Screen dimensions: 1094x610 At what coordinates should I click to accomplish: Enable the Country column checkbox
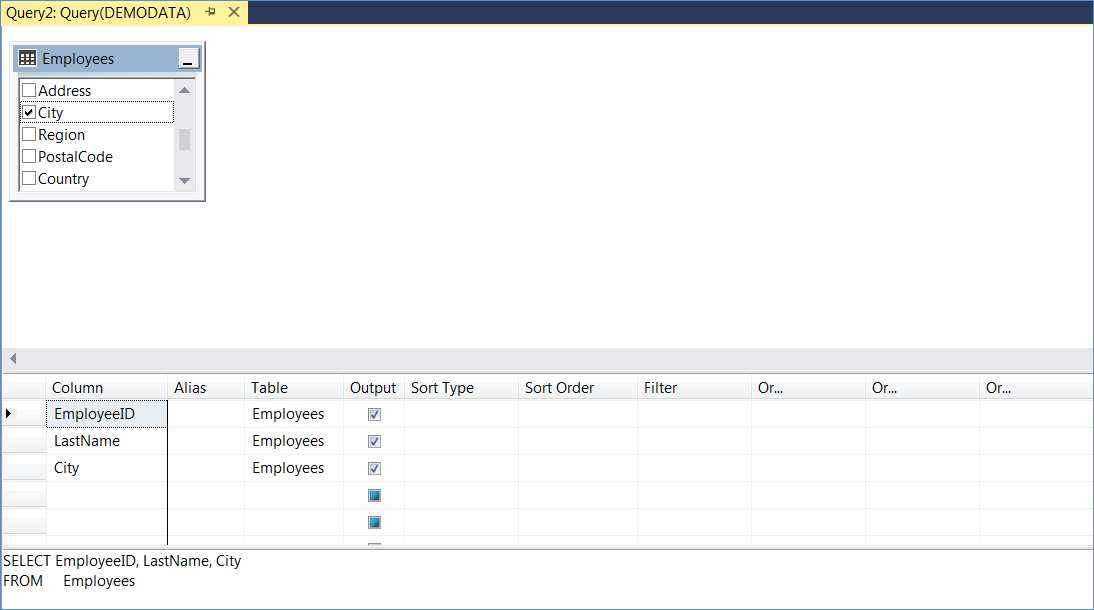click(x=29, y=179)
